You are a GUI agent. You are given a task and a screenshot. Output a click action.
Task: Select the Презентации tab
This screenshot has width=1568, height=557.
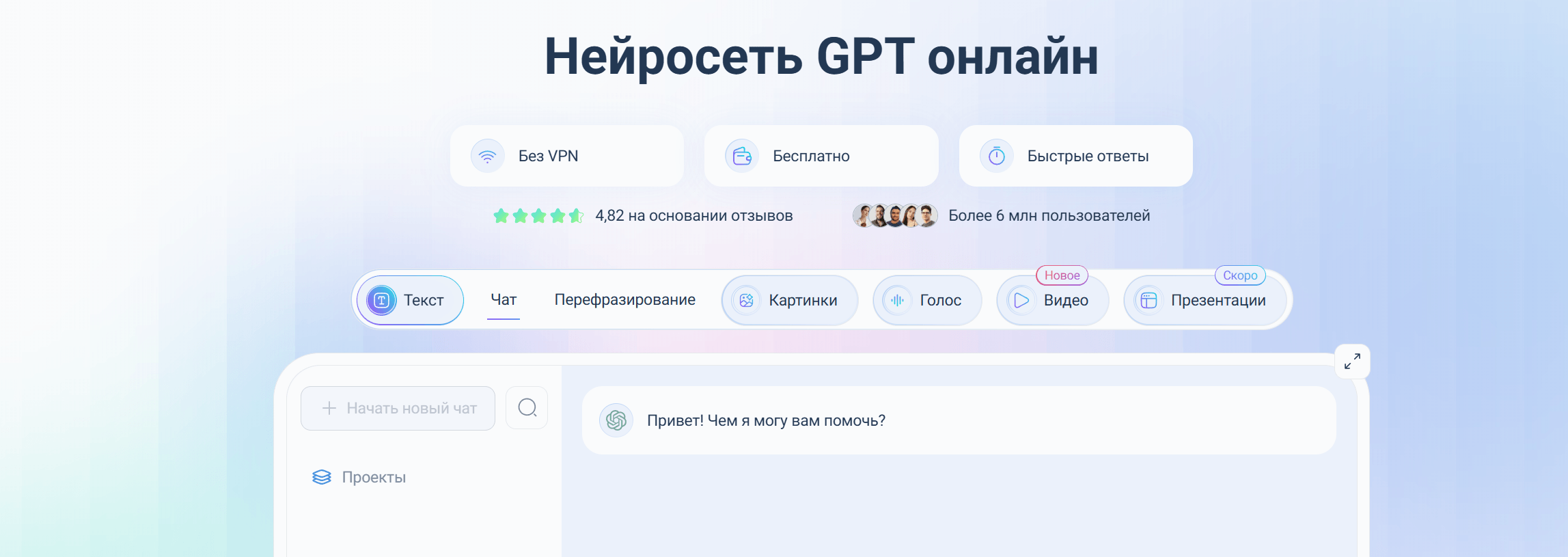(x=1205, y=300)
